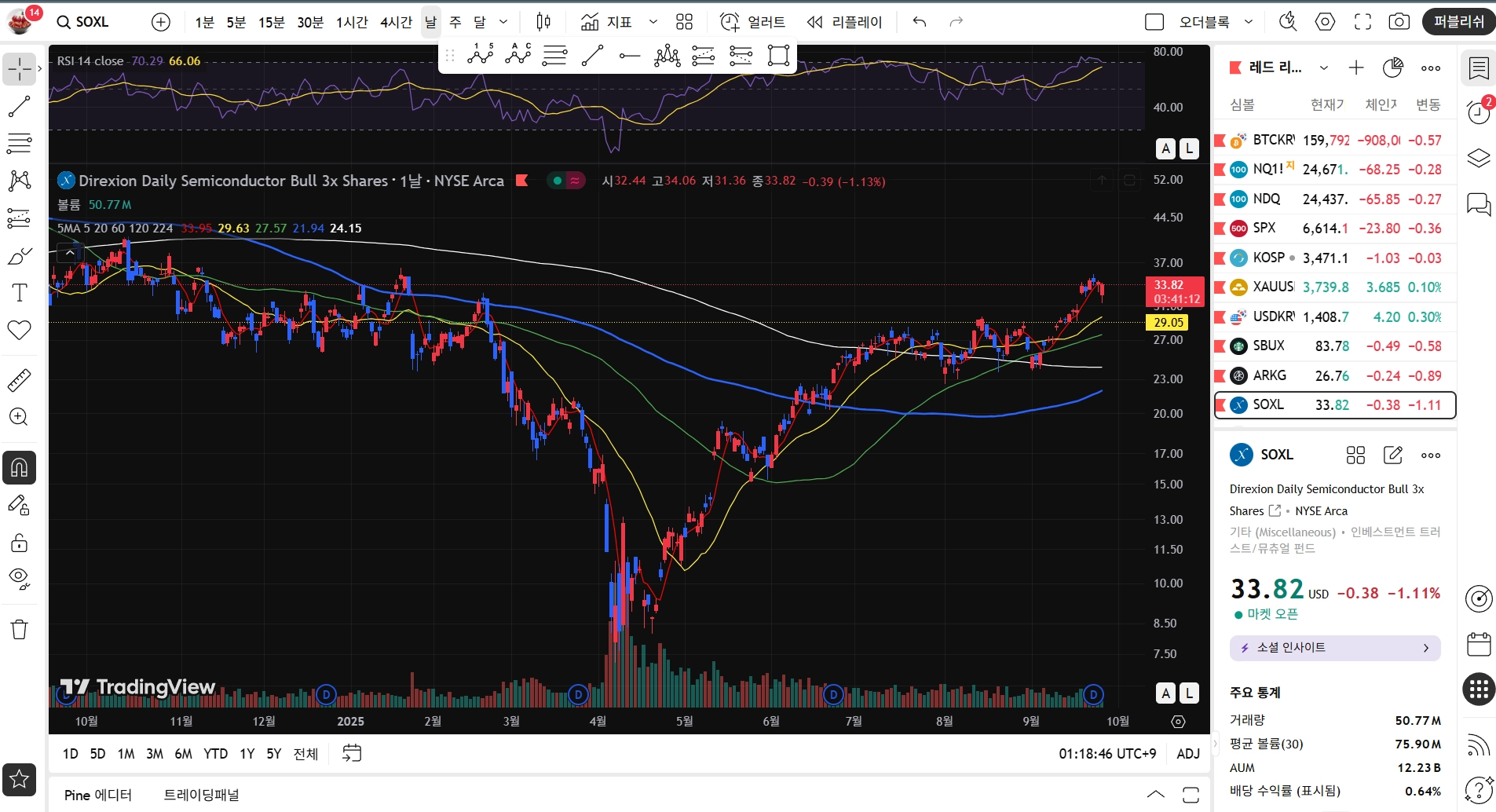This screenshot has width=1496, height=812.
Task: Toggle lock all drawing tools
Action: point(20,543)
